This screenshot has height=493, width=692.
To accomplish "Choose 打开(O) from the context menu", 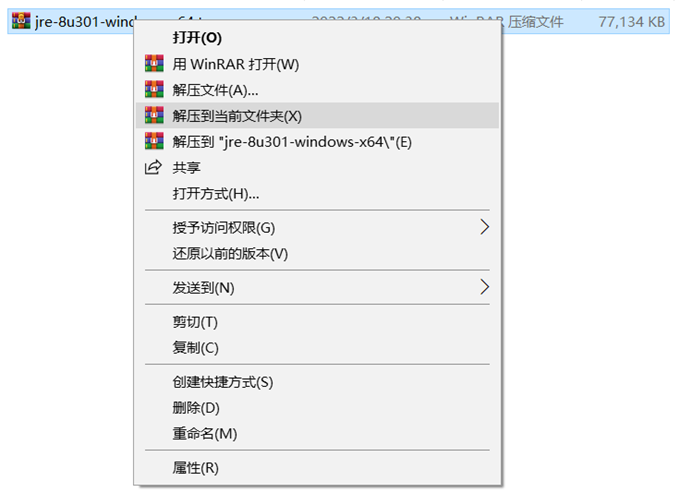I will click(197, 38).
